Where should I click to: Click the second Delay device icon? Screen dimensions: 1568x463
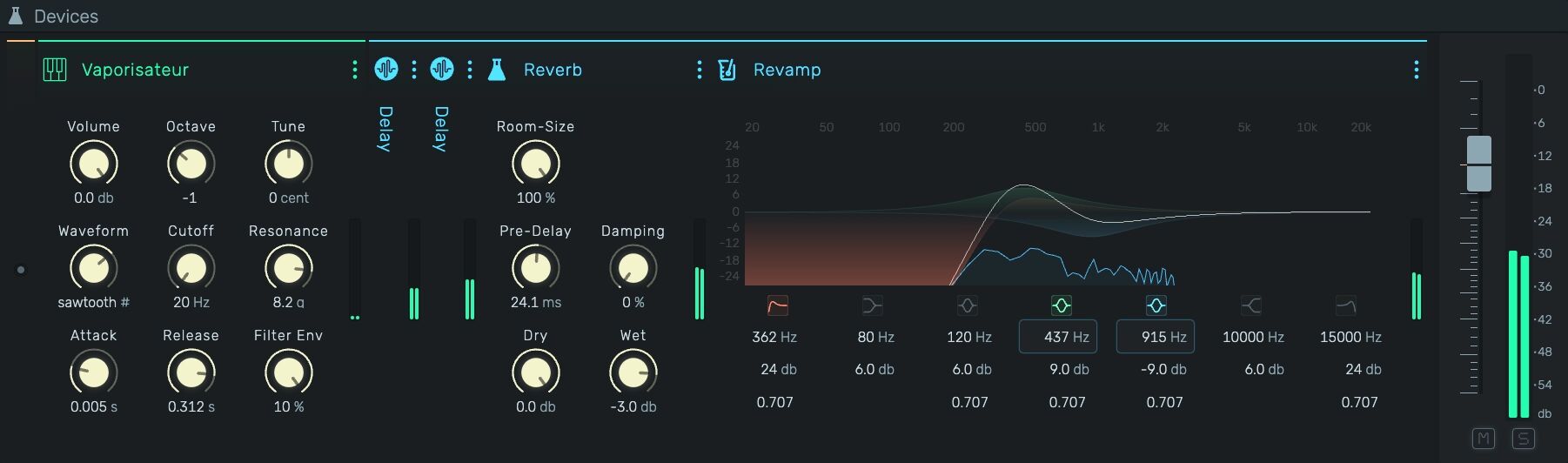(442, 69)
